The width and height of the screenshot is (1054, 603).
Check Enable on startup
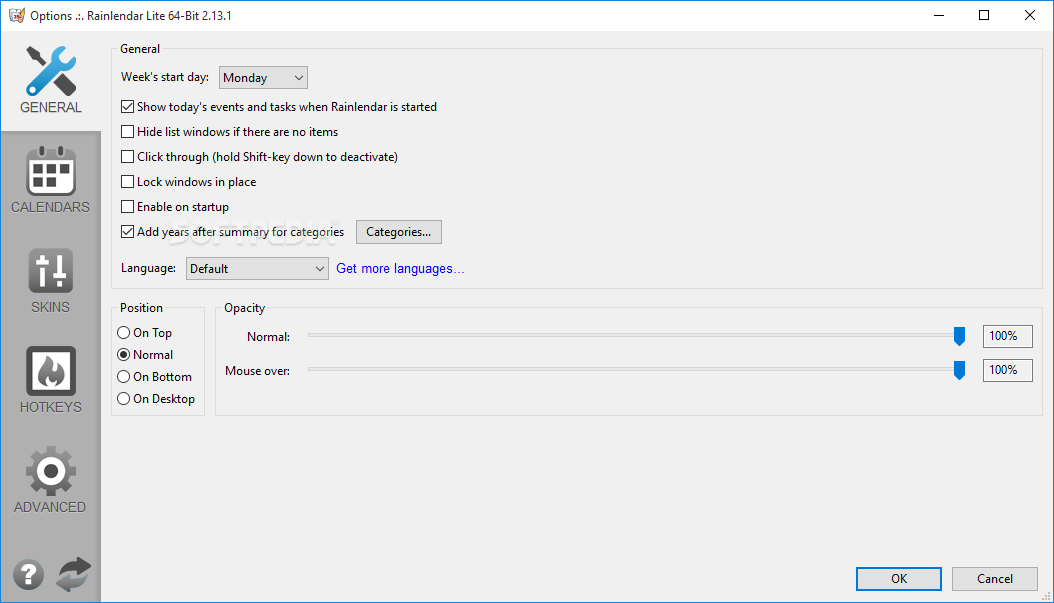pyautogui.click(x=175, y=206)
